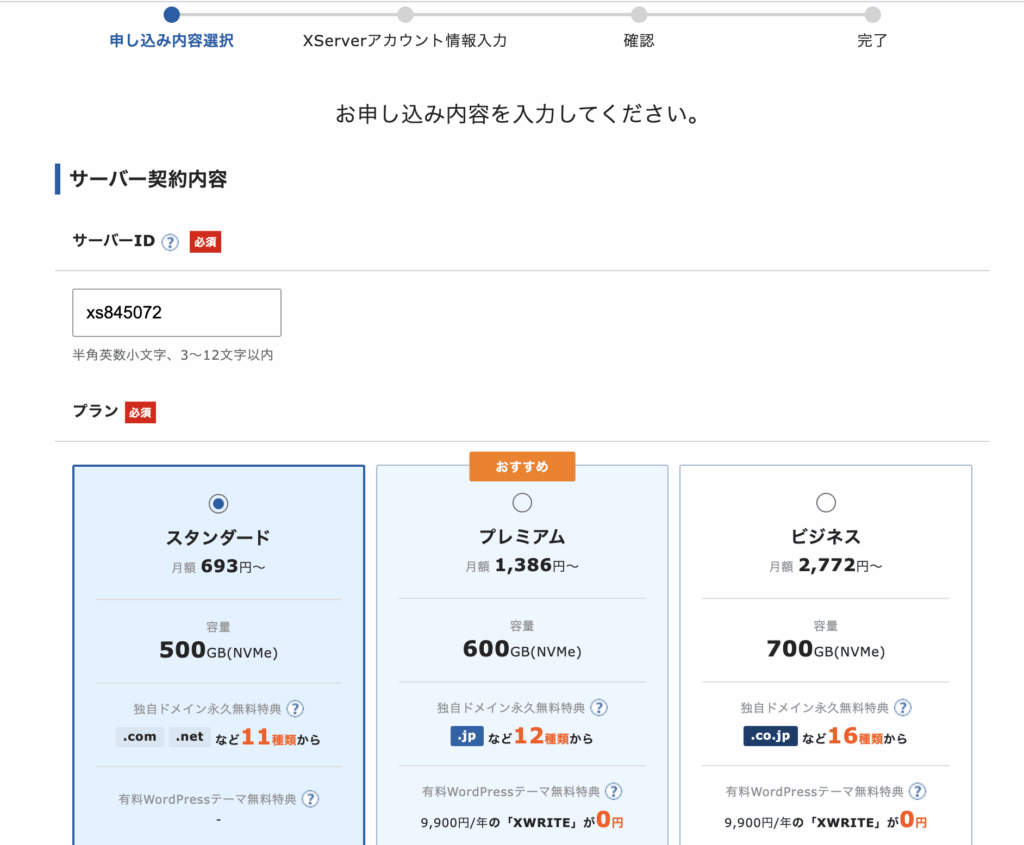Screen dimensions: 1024x845
Task: Click WordPress theme help icon in プレミアム
Action: (x=613, y=792)
